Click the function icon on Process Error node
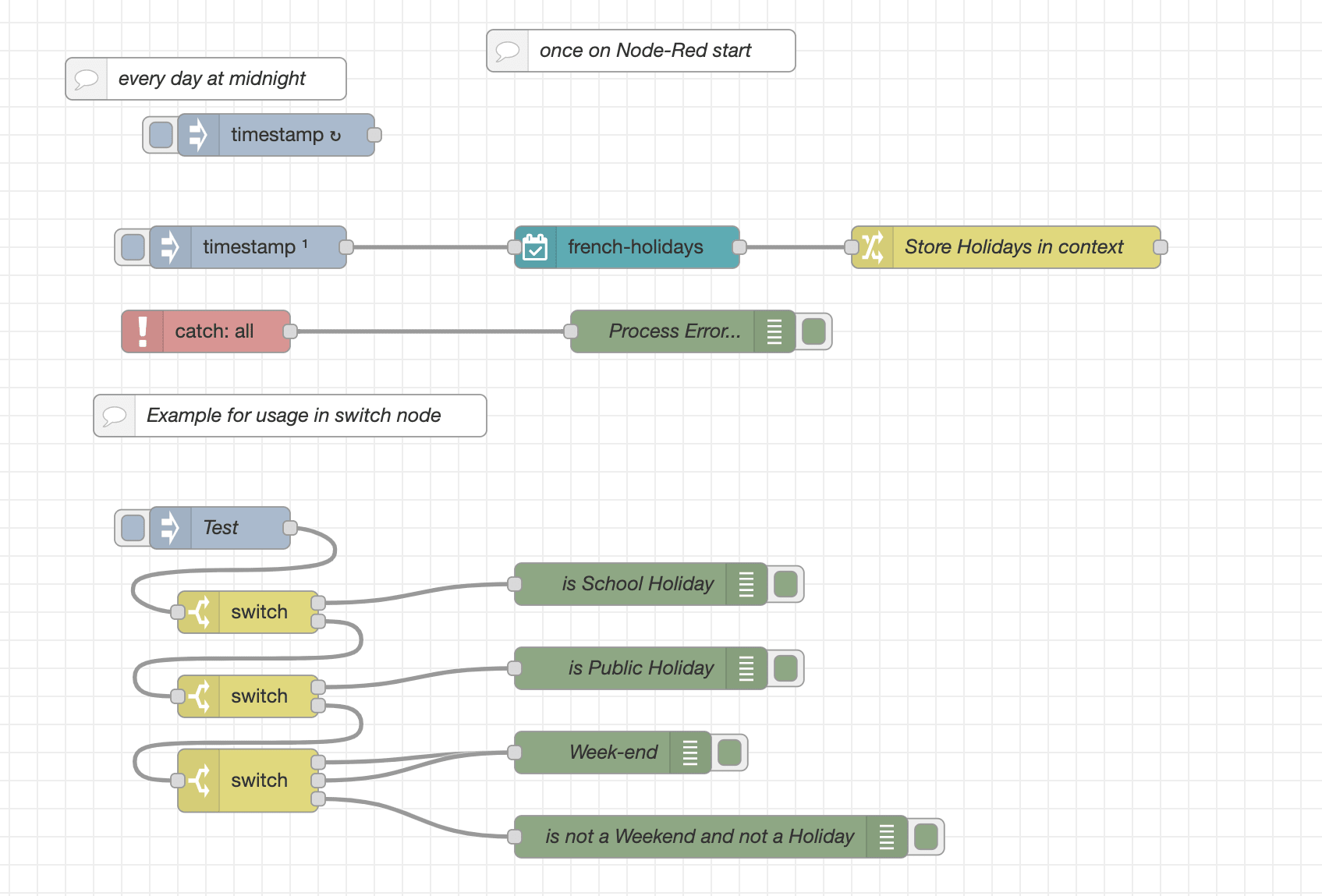 pyautogui.click(x=774, y=331)
